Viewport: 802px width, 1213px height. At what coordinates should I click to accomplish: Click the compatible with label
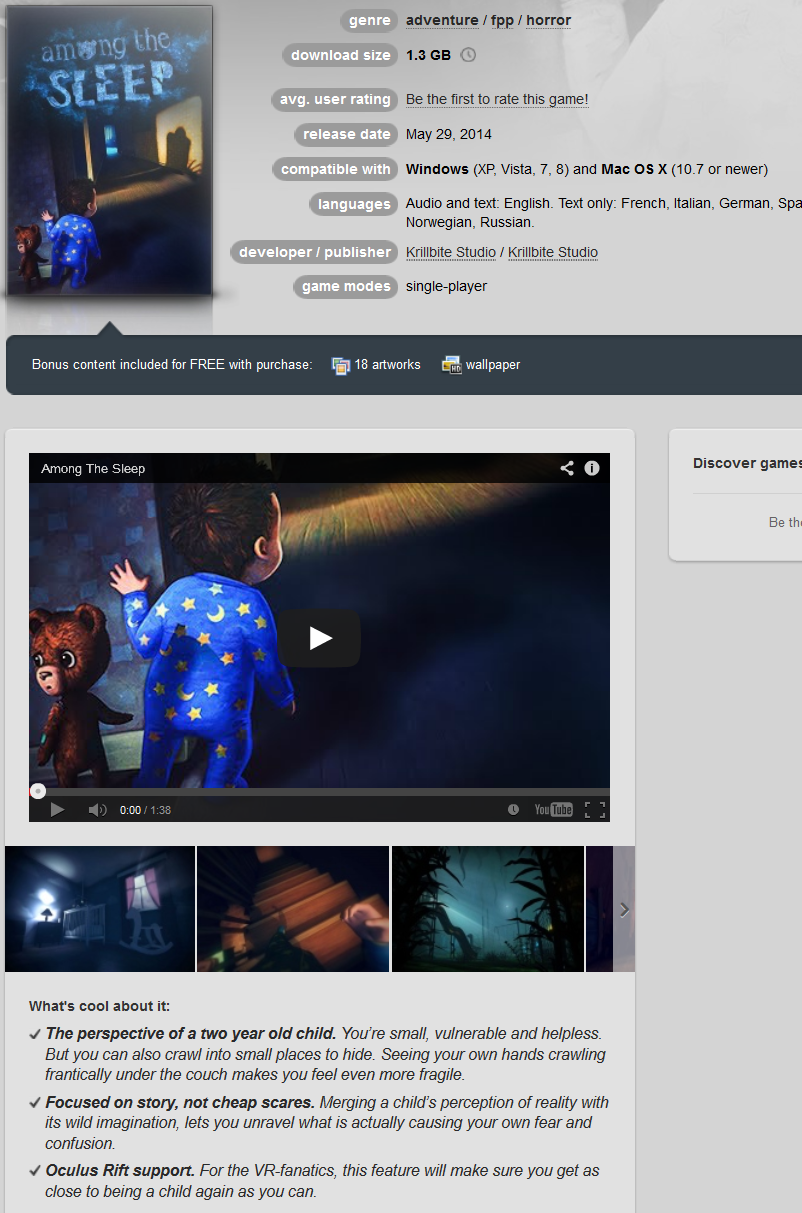point(336,169)
